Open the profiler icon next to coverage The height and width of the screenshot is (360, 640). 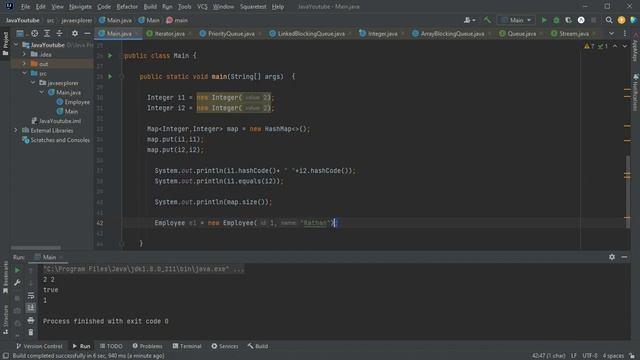(x=581, y=20)
